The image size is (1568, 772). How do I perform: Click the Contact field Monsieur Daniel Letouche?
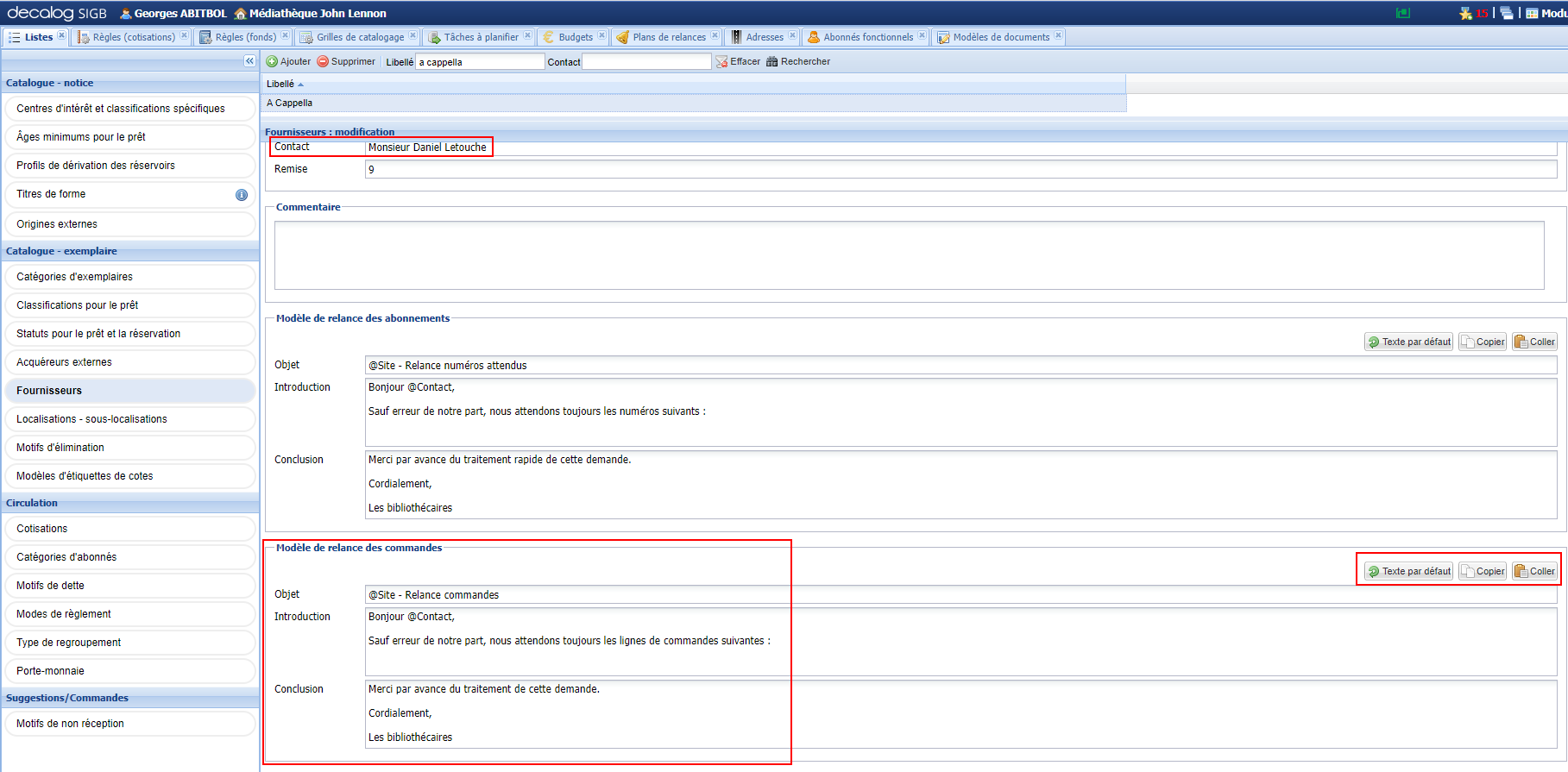(960, 147)
